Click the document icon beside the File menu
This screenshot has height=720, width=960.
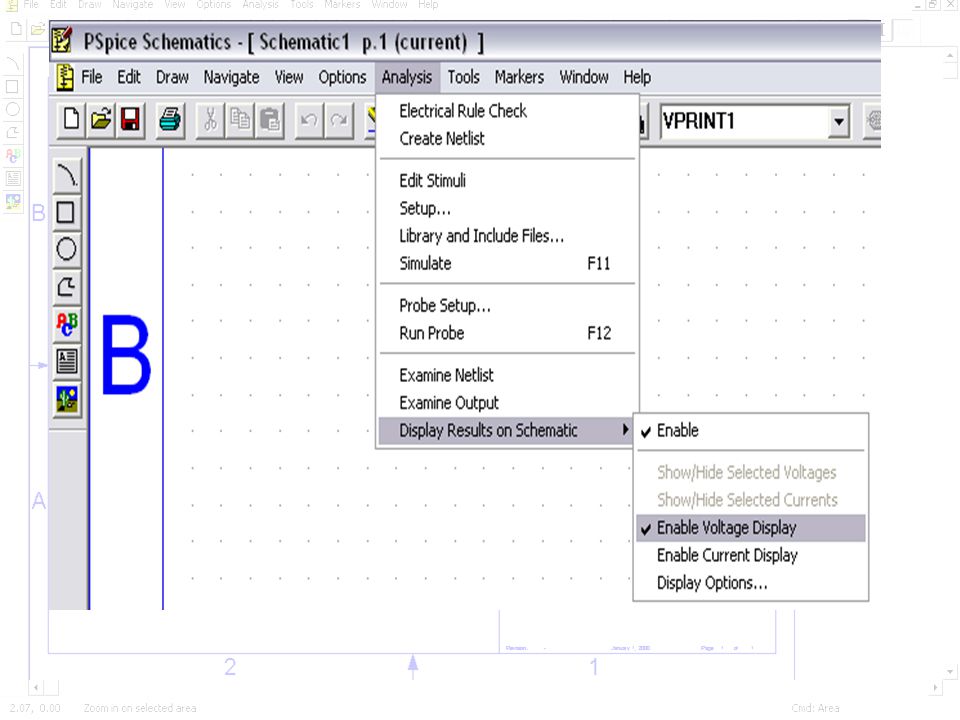[65, 78]
